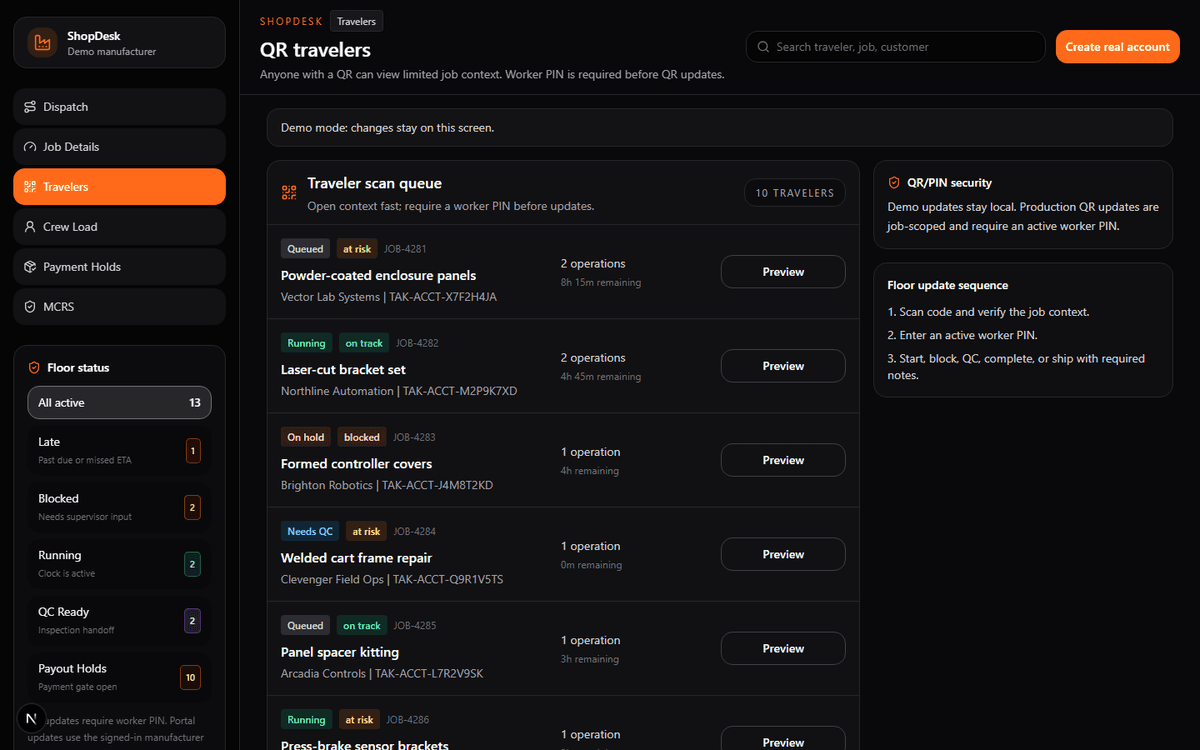This screenshot has height=750, width=1200.
Task: Click the Needs QC tag on JOB-4284
Action: tap(310, 531)
